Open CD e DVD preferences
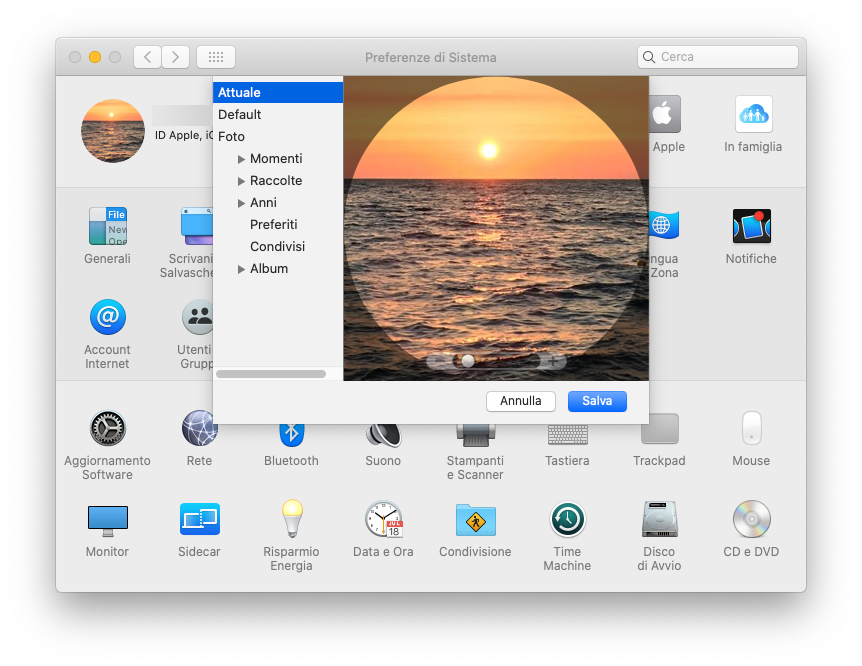Viewport: 862px width, 666px height. [x=751, y=520]
